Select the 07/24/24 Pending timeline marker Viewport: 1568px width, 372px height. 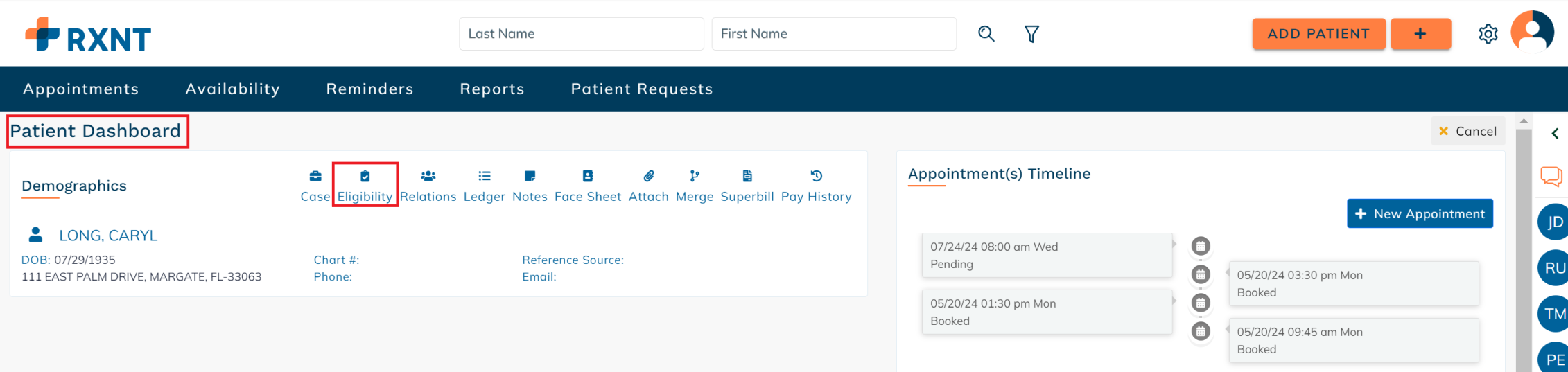[1201, 246]
